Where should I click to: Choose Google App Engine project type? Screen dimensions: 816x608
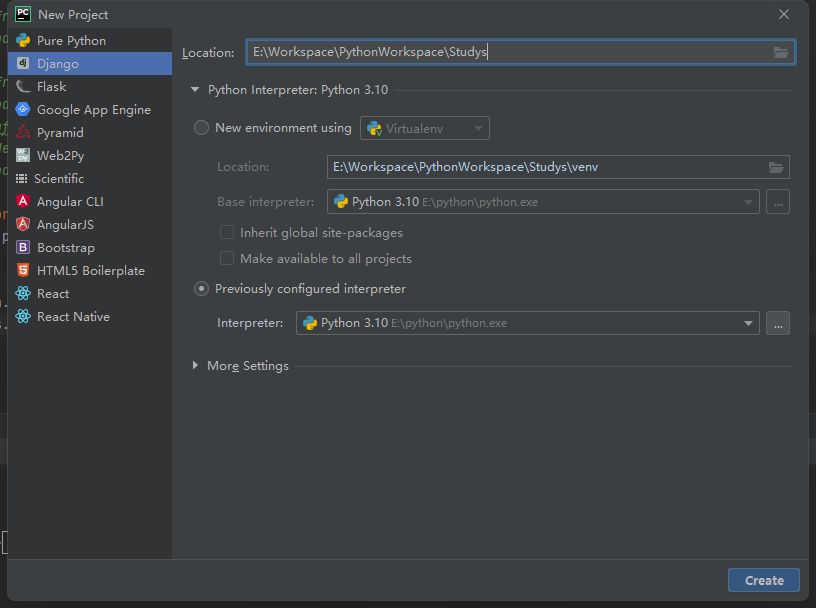[x=90, y=109]
